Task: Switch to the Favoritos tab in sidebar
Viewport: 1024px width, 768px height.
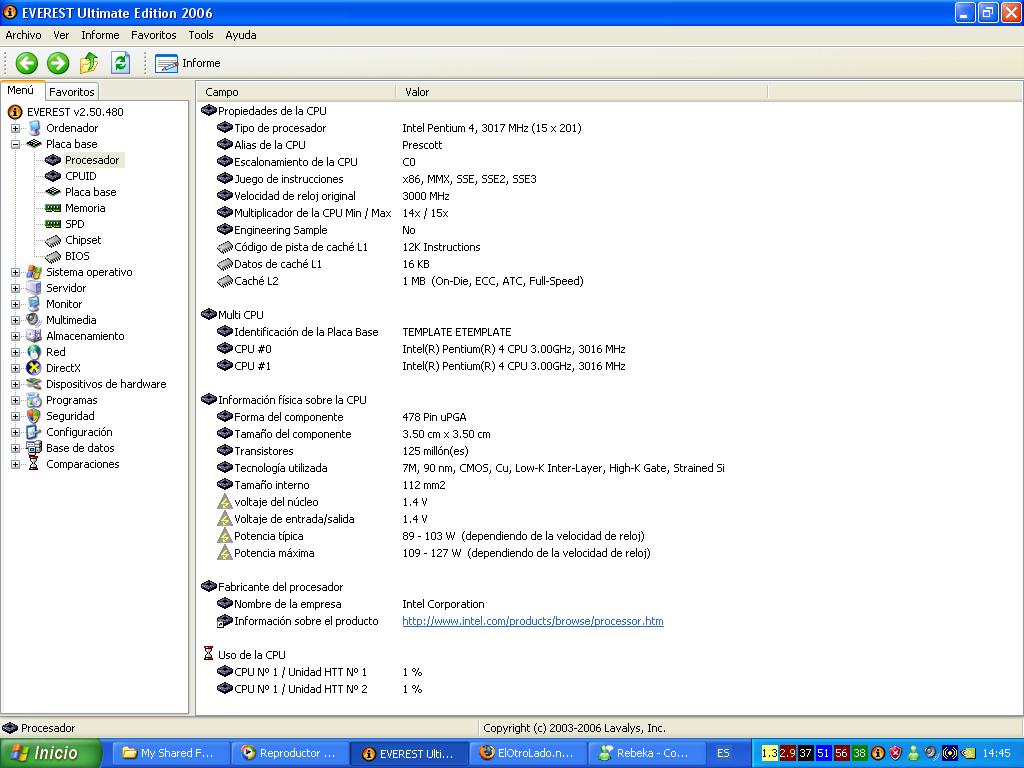Action: [72, 92]
